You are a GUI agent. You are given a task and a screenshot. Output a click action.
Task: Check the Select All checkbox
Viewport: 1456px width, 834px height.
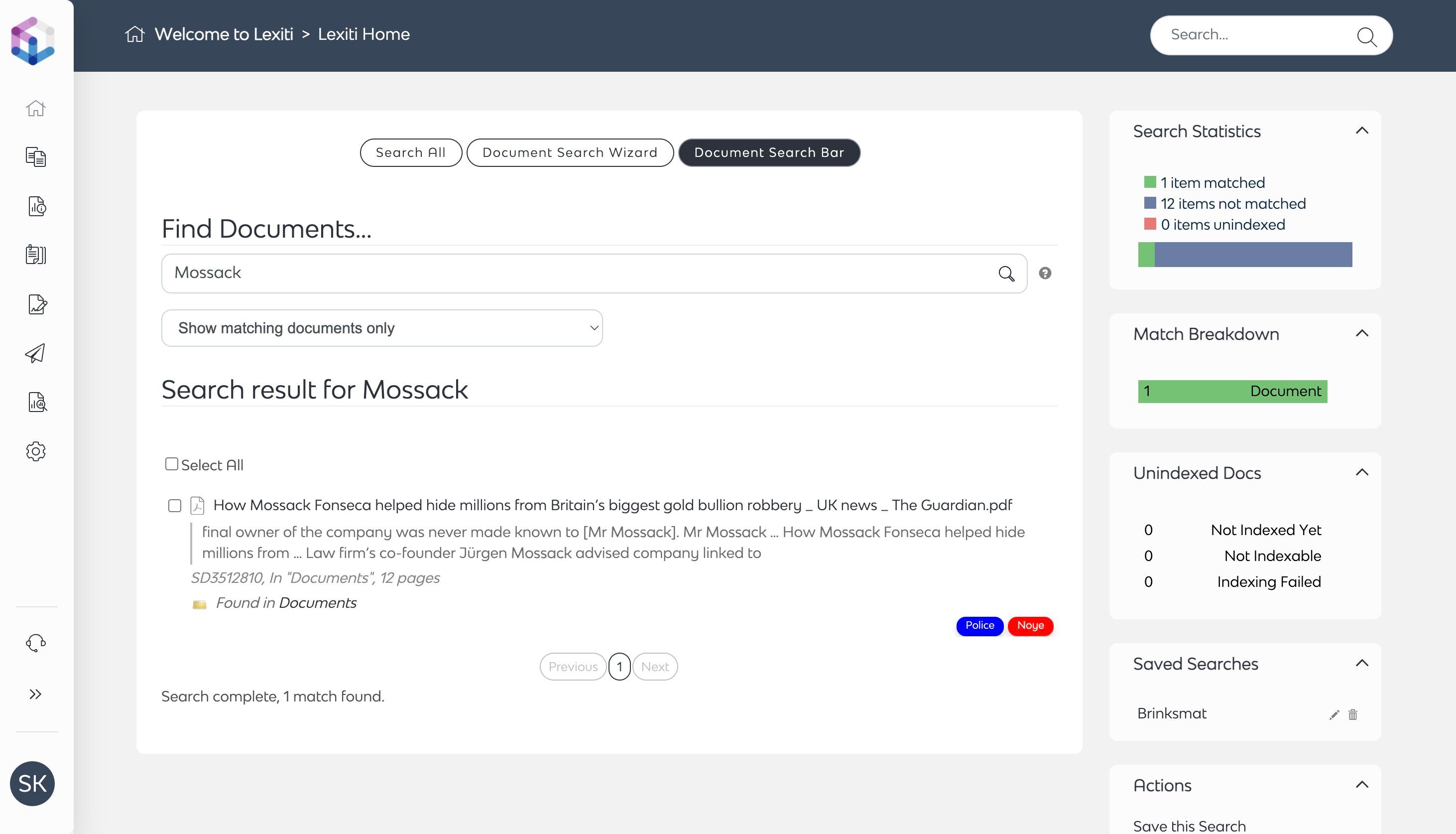click(x=171, y=464)
